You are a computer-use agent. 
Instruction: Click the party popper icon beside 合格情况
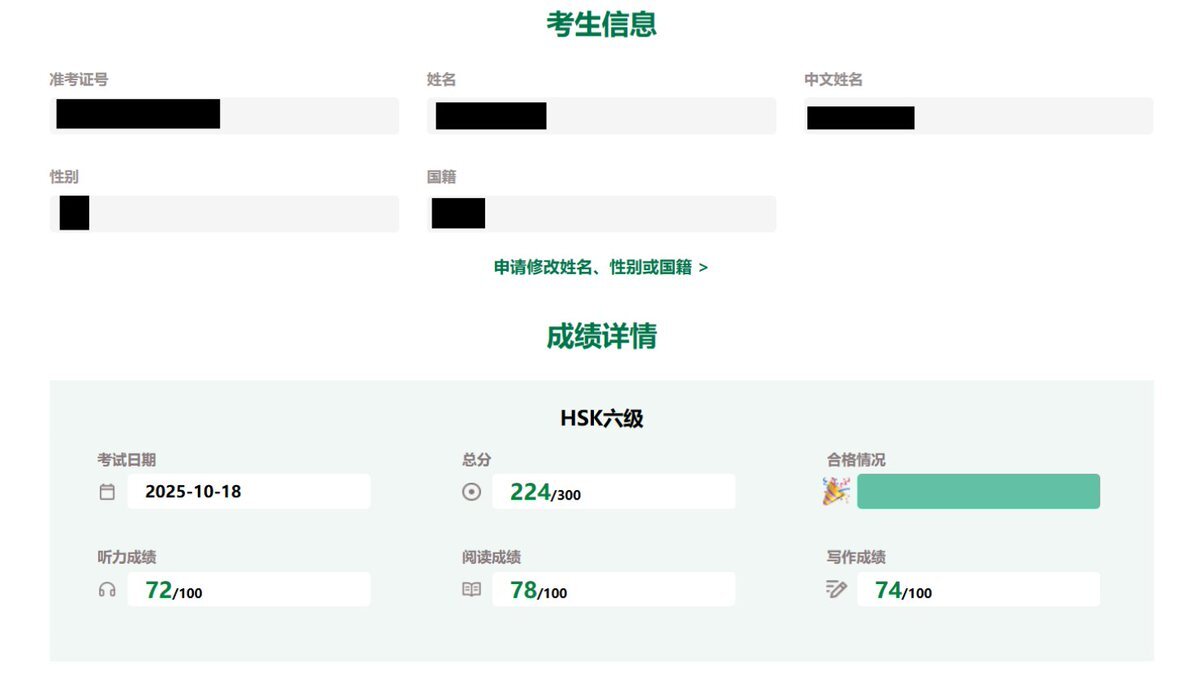836,491
